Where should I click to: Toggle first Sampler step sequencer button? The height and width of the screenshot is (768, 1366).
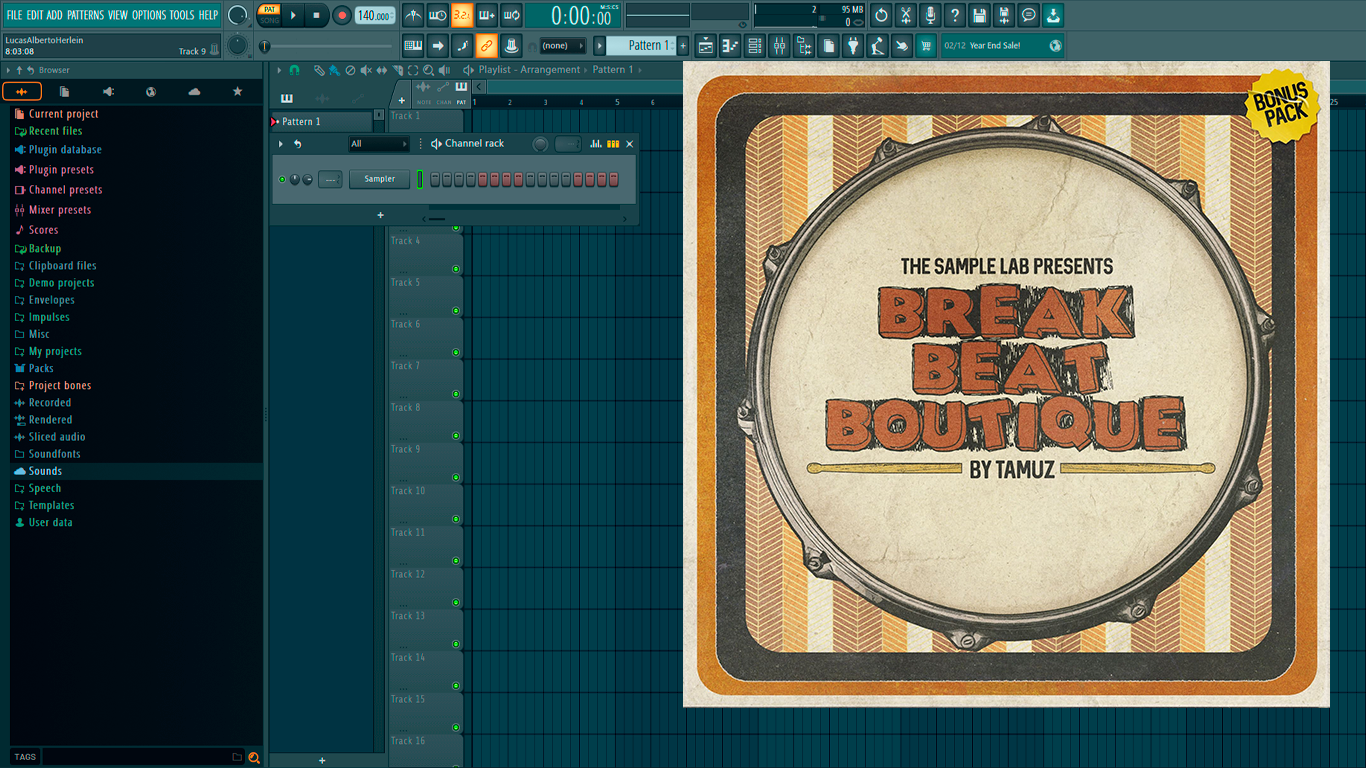point(435,179)
